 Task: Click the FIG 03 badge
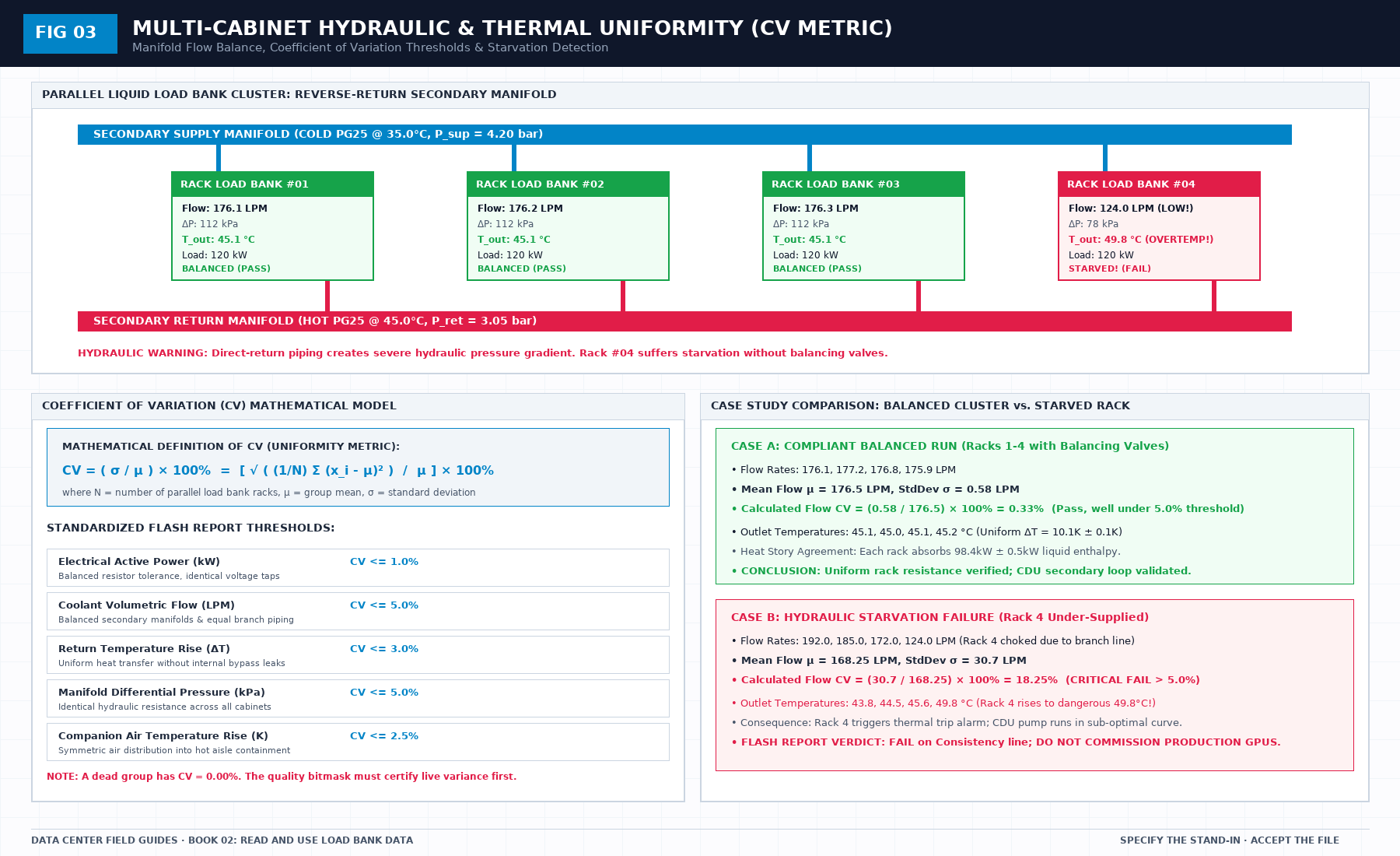pos(70,33)
